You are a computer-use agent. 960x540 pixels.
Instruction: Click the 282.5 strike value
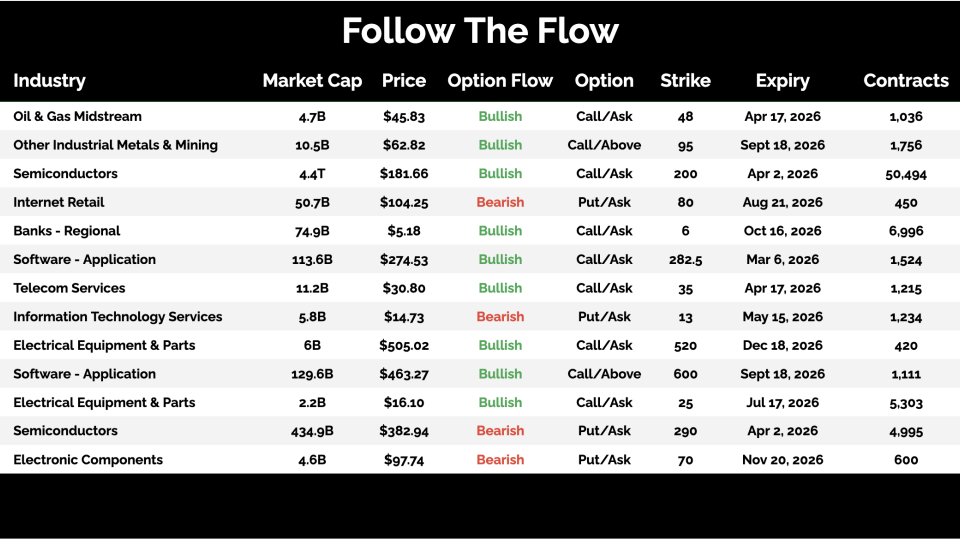(685, 260)
